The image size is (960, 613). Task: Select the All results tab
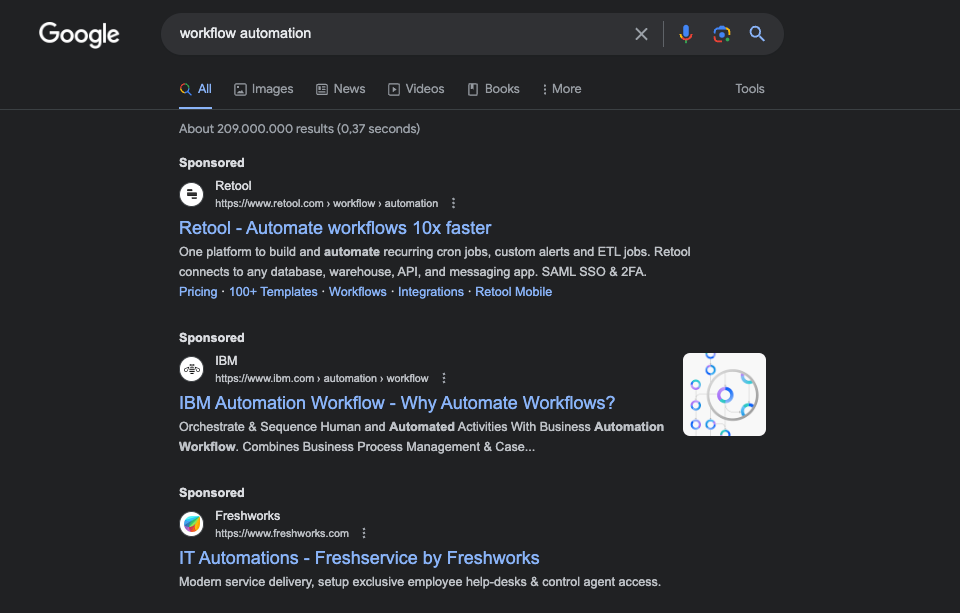pyautogui.click(x=195, y=89)
